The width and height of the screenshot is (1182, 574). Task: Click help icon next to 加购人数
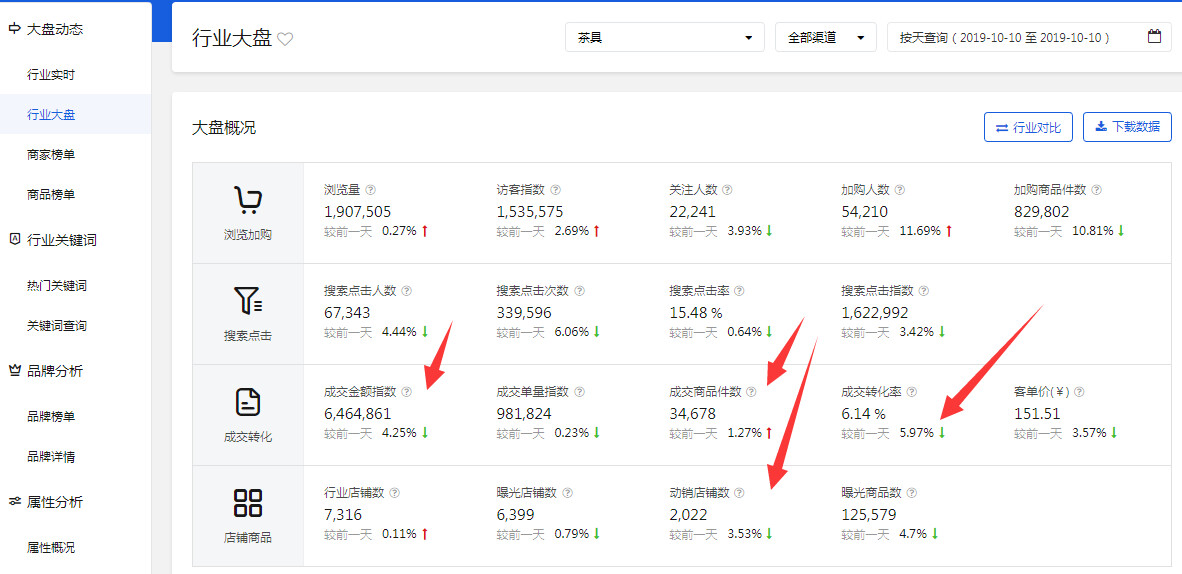point(899,190)
